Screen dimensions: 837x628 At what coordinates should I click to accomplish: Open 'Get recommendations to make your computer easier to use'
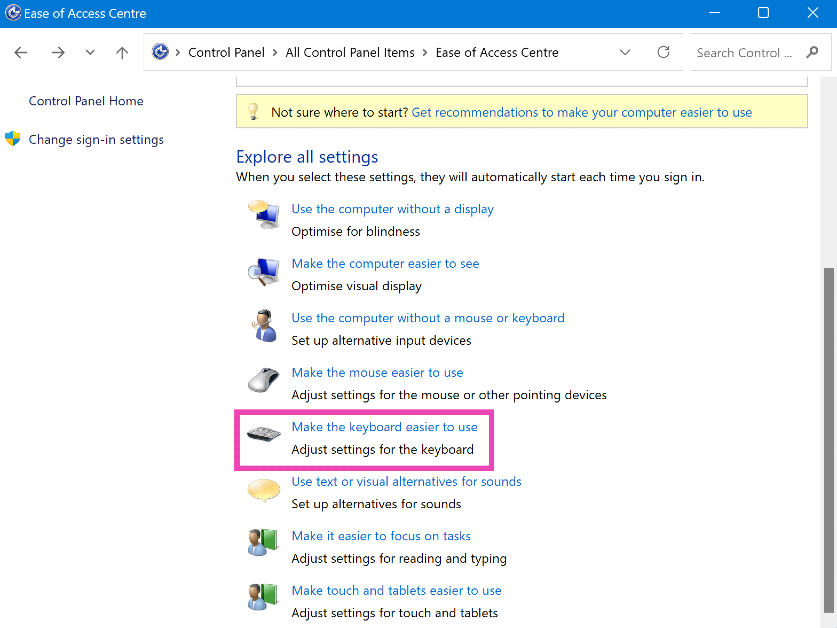pos(581,113)
